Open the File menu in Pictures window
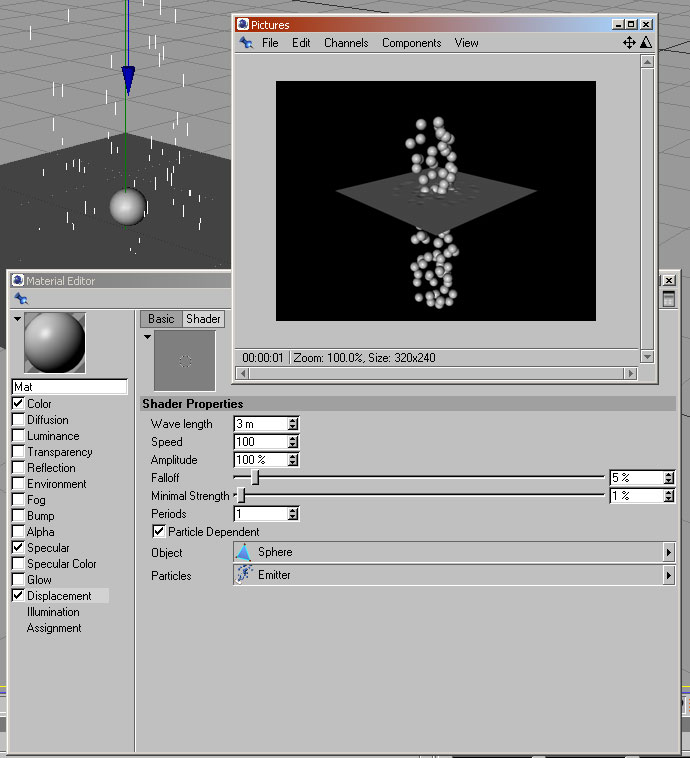690x758 pixels. (x=270, y=43)
